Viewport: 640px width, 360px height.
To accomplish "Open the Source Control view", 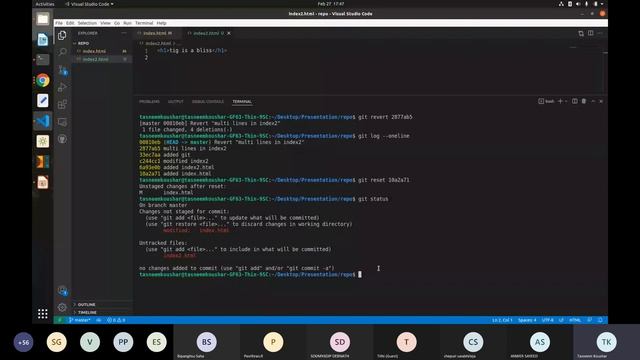I will click(x=62, y=70).
